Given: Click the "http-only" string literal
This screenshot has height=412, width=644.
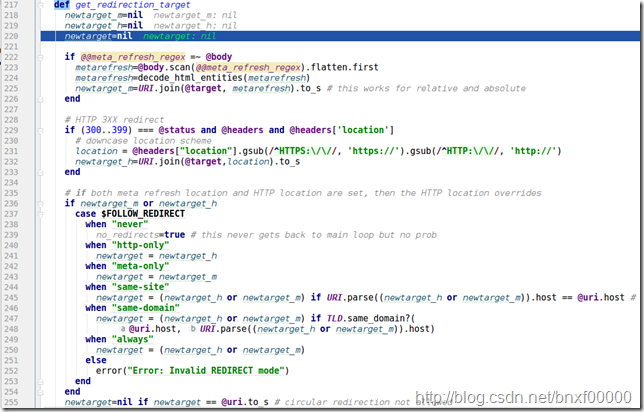Looking at the screenshot, I should coord(140,245).
